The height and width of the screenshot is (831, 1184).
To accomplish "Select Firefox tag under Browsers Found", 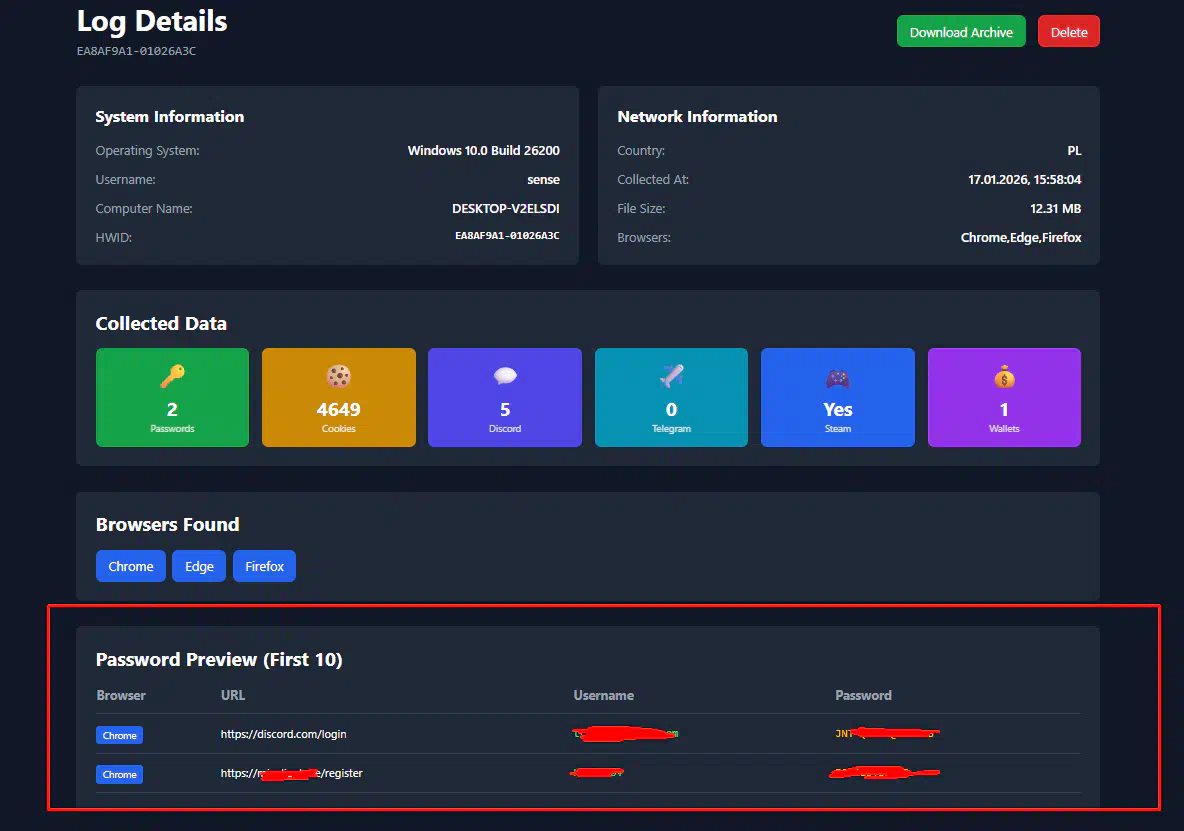I will coord(264,566).
